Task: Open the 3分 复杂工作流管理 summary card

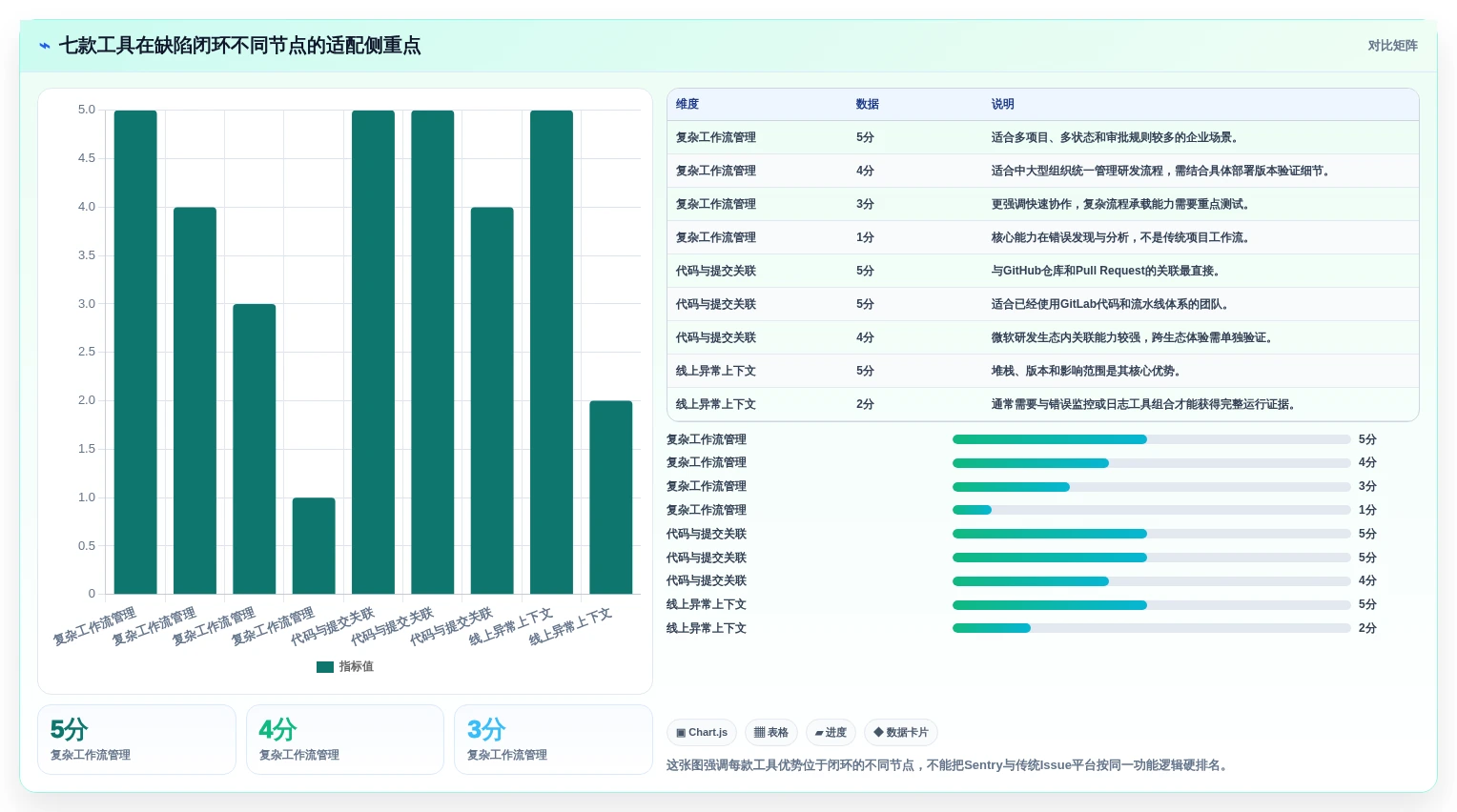Action: pyautogui.click(x=553, y=740)
